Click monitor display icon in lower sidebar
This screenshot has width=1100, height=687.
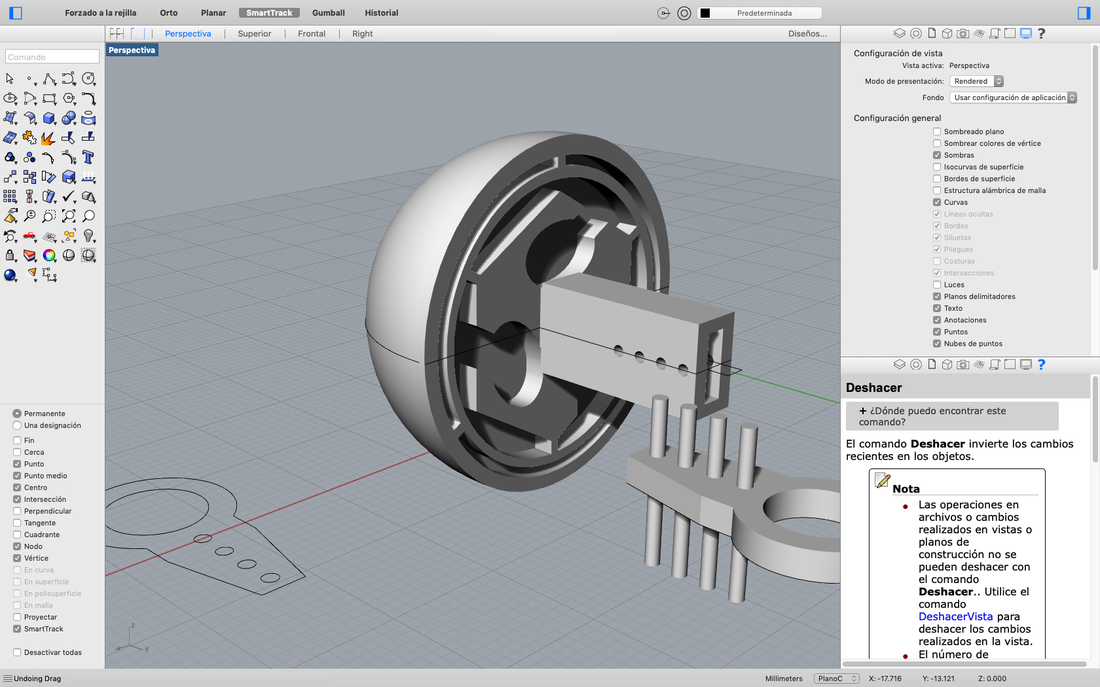[1026, 364]
